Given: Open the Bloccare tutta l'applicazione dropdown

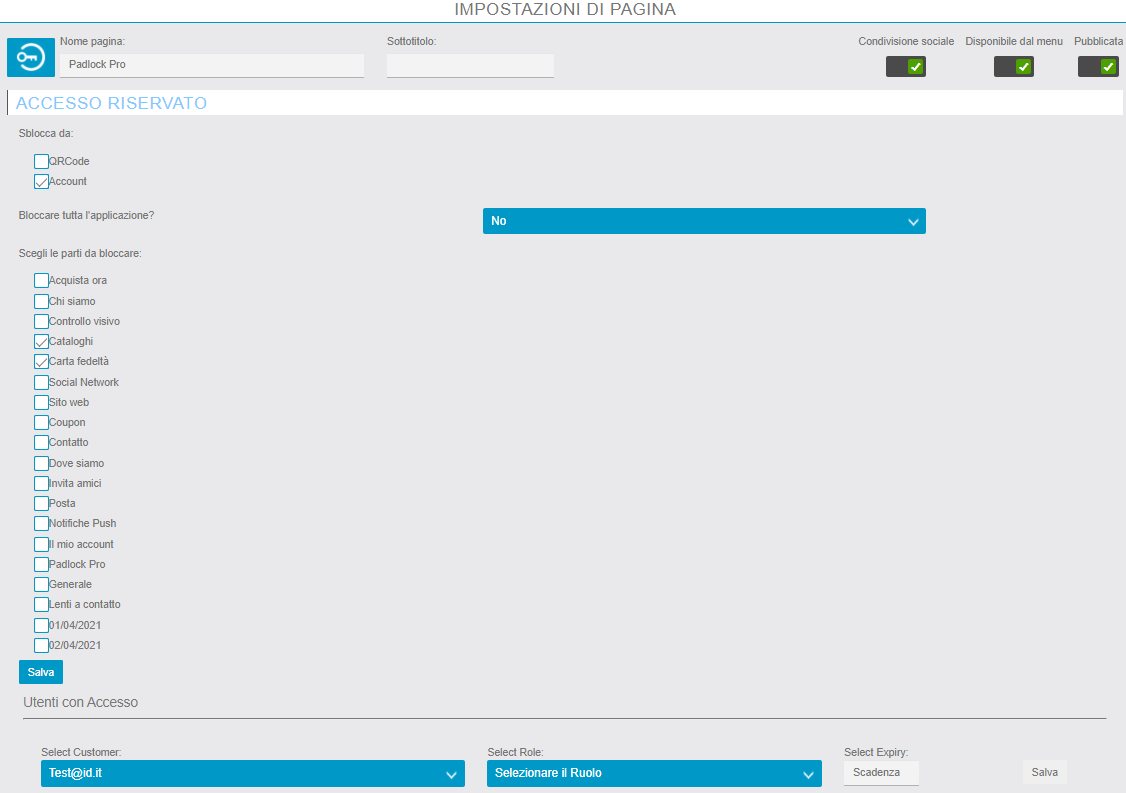Looking at the screenshot, I should pos(703,221).
